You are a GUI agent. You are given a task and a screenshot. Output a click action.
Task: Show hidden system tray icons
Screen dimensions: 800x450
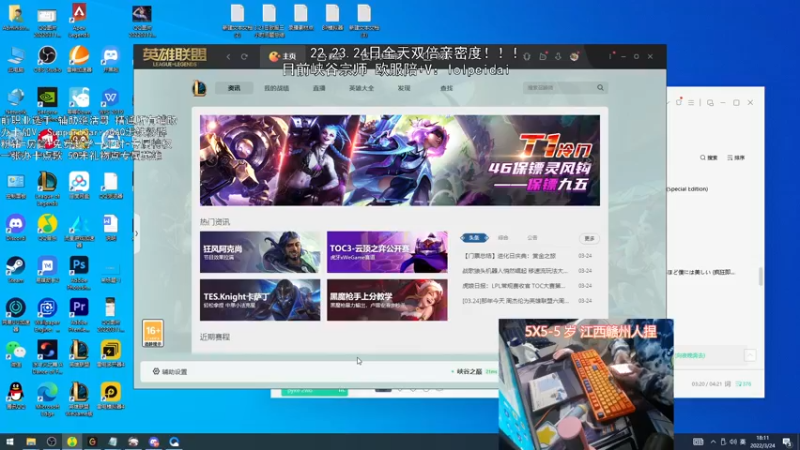[x=713, y=442]
